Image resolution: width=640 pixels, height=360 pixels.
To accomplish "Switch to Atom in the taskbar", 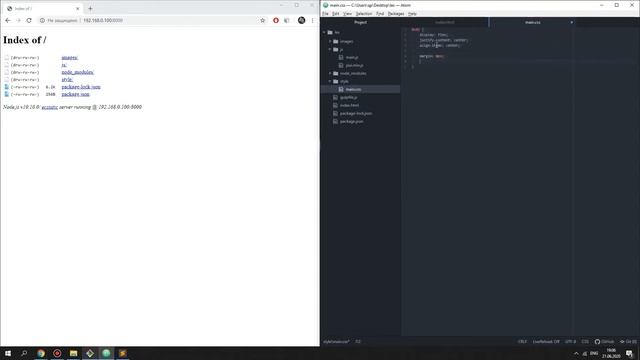I will pos(106,353).
